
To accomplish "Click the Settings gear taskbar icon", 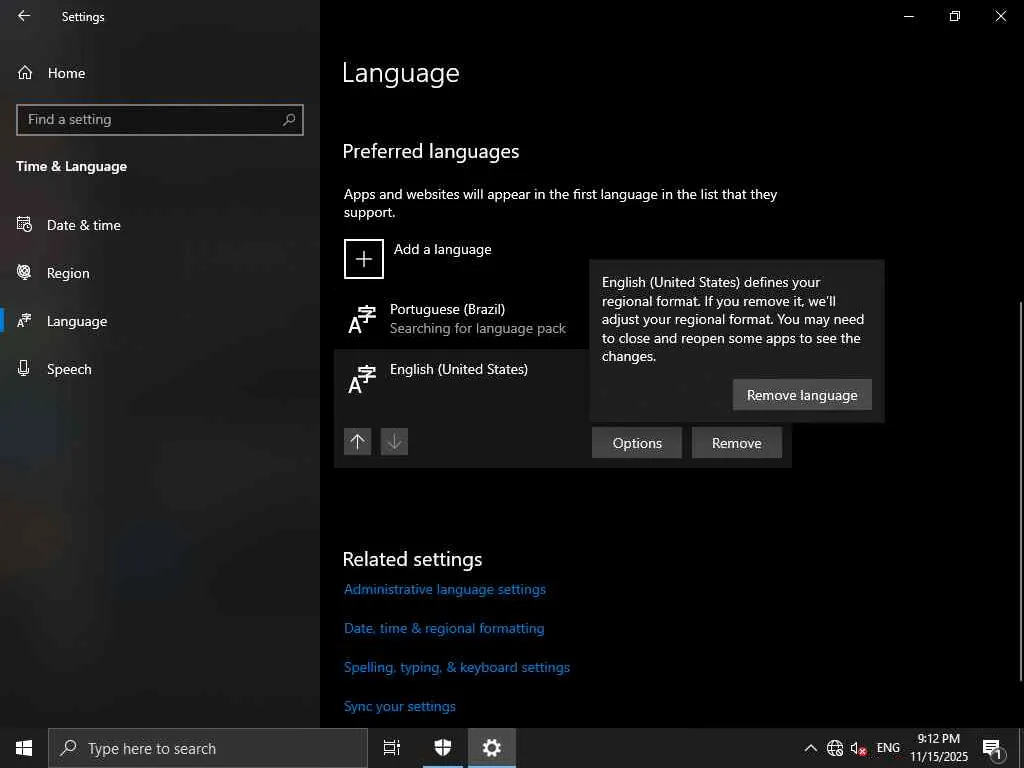I will pyautogui.click(x=492, y=748).
